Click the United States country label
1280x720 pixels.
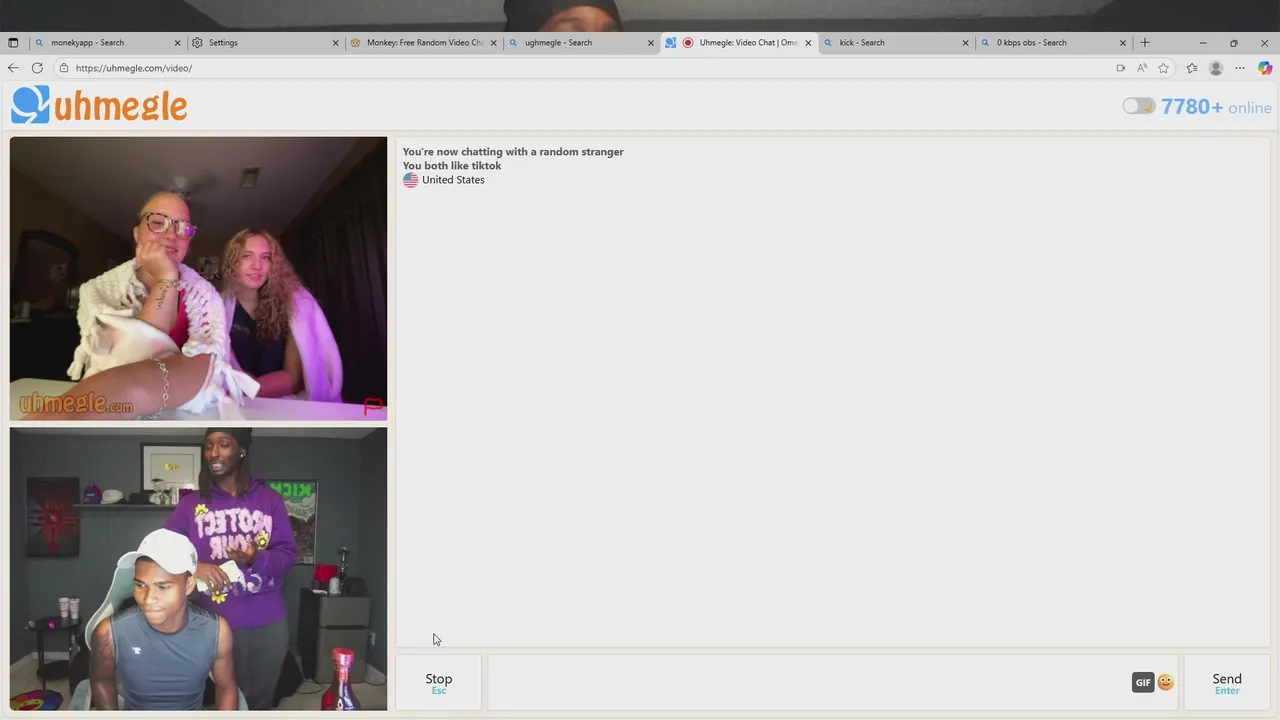[453, 180]
